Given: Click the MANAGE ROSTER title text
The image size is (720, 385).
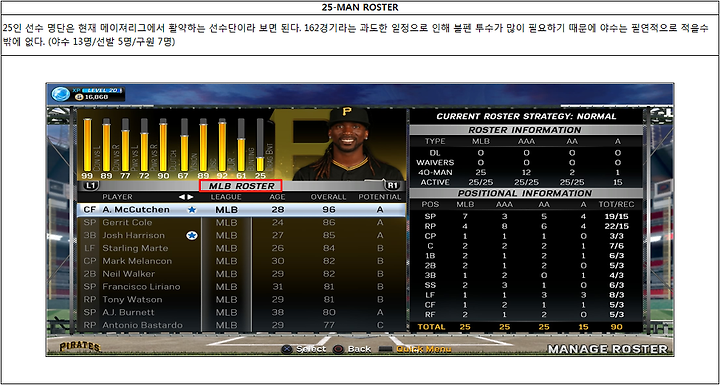Looking at the screenshot, I should click(x=608, y=349).
